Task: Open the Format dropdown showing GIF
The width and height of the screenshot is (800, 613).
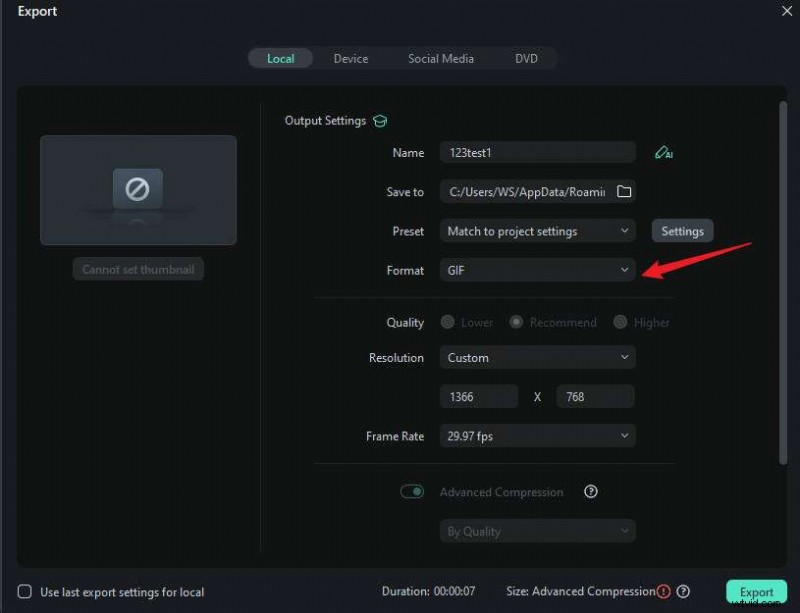Action: pos(537,270)
